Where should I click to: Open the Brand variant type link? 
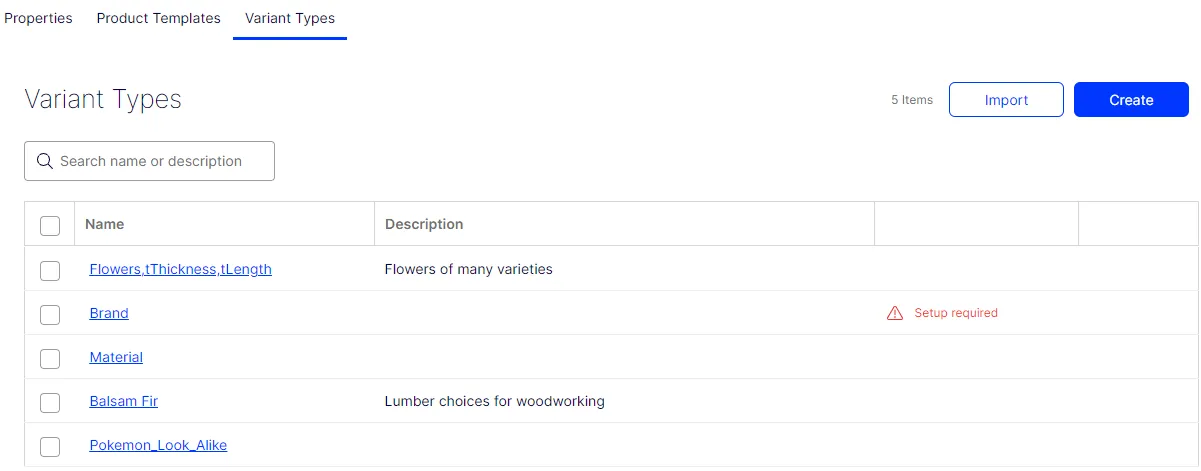[109, 313]
